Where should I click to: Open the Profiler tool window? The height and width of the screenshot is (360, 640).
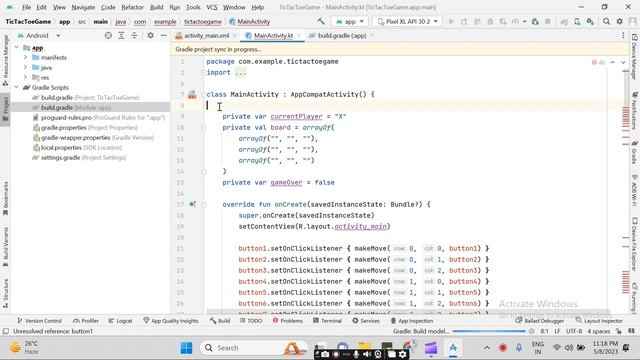pyautogui.click(x=86, y=321)
